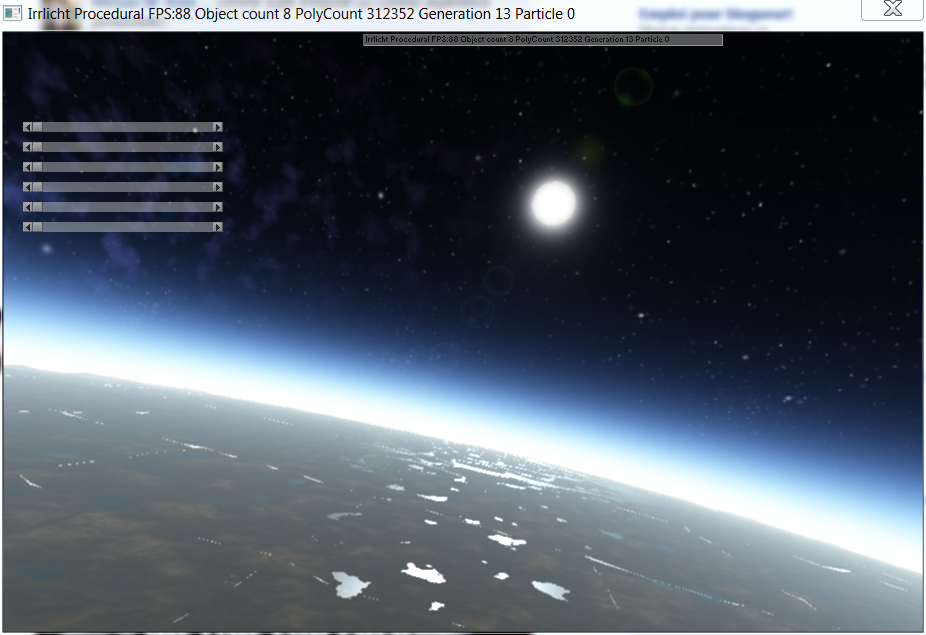Click right arrow of the third scrollbar
926x635 pixels.
(x=218, y=167)
